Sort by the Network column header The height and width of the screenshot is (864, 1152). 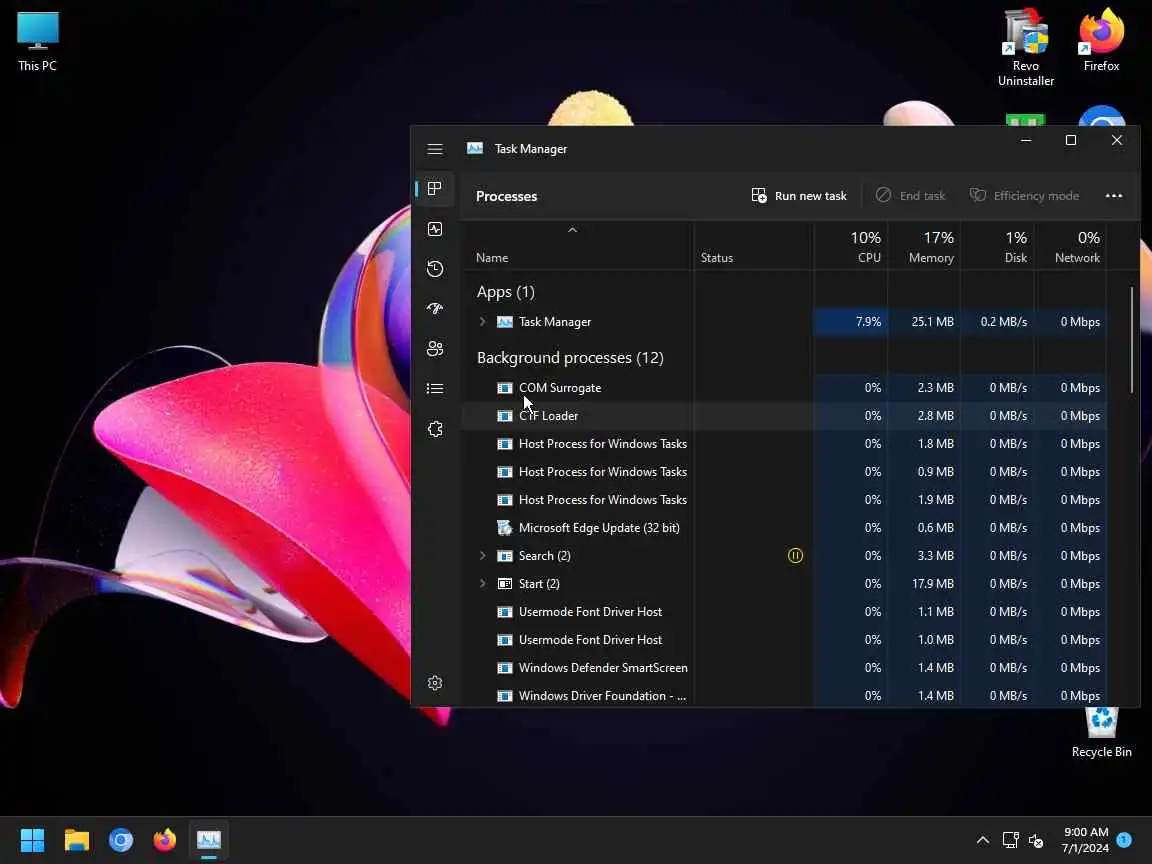tap(1070, 247)
